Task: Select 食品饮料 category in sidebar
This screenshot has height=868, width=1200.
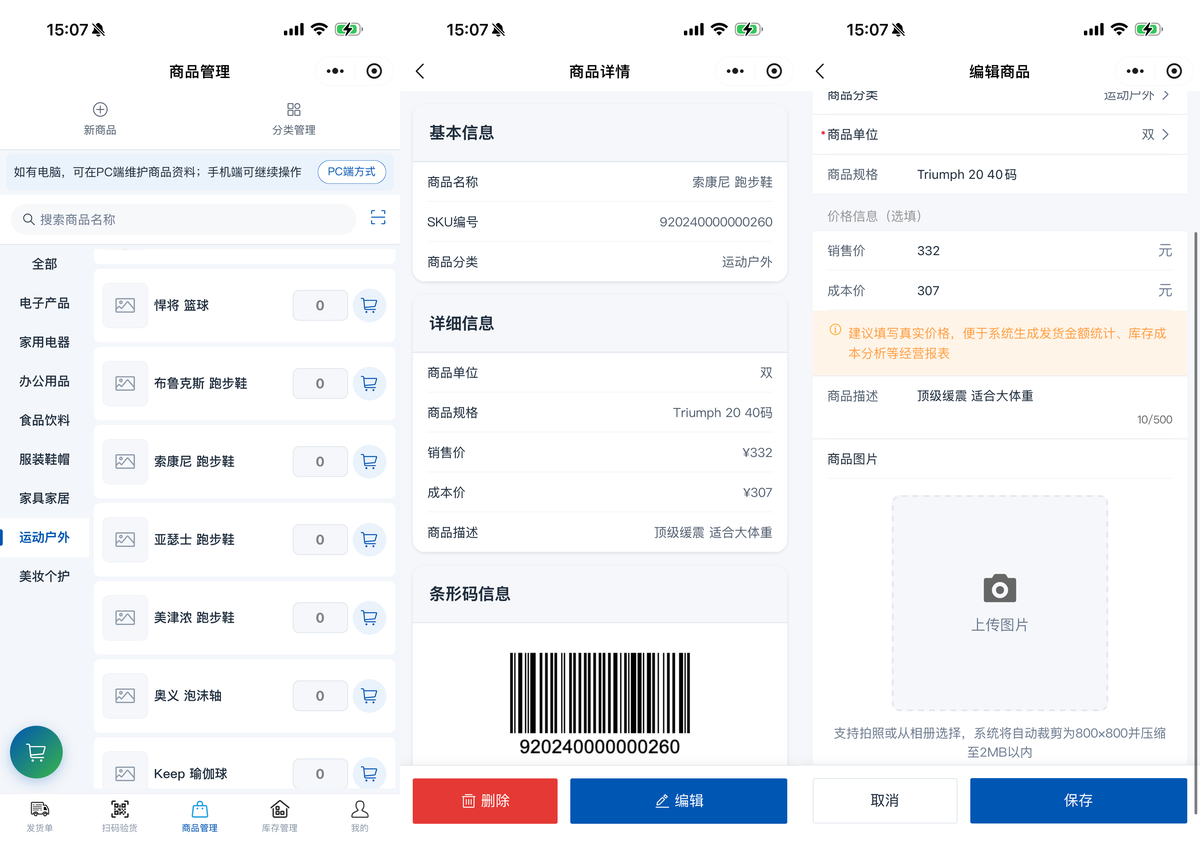Action: [x=45, y=420]
